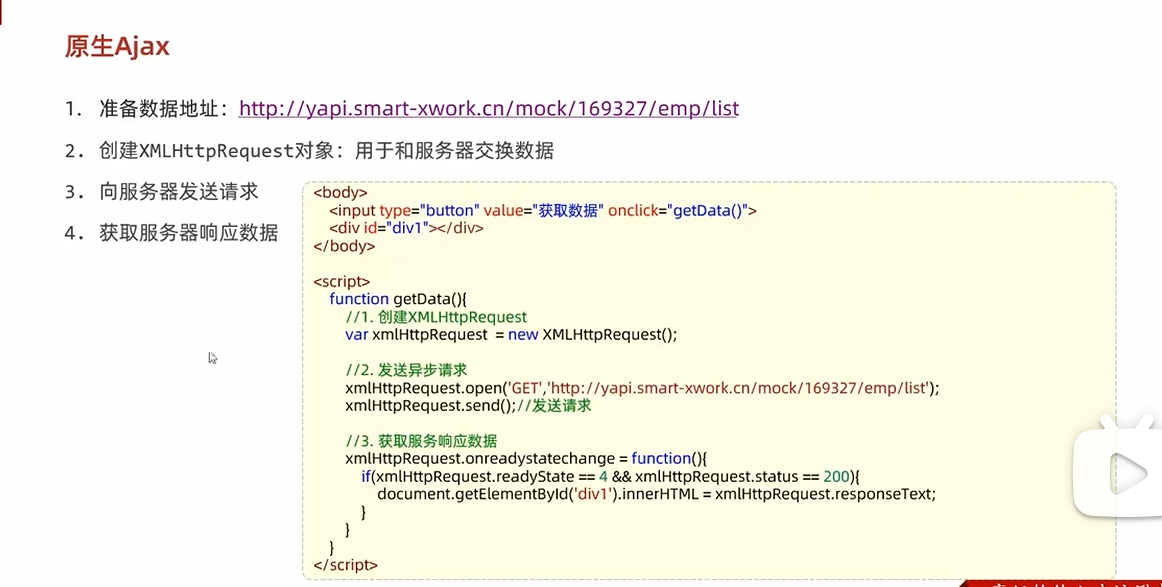
Task: Click the onreadystatechange = function(){ line
Action: [x=526, y=459]
